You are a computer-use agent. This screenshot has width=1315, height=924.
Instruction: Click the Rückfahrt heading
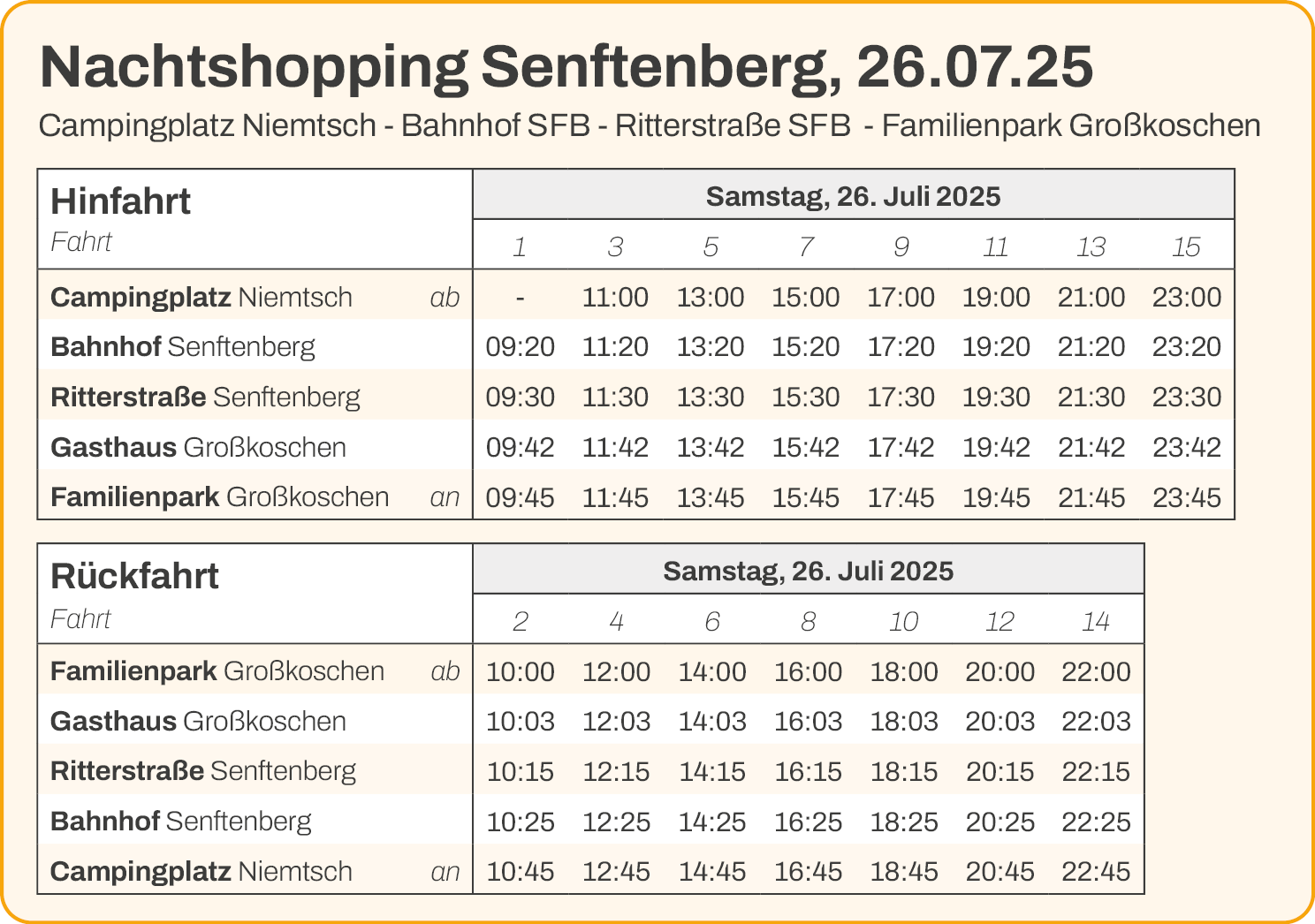(x=134, y=576)
